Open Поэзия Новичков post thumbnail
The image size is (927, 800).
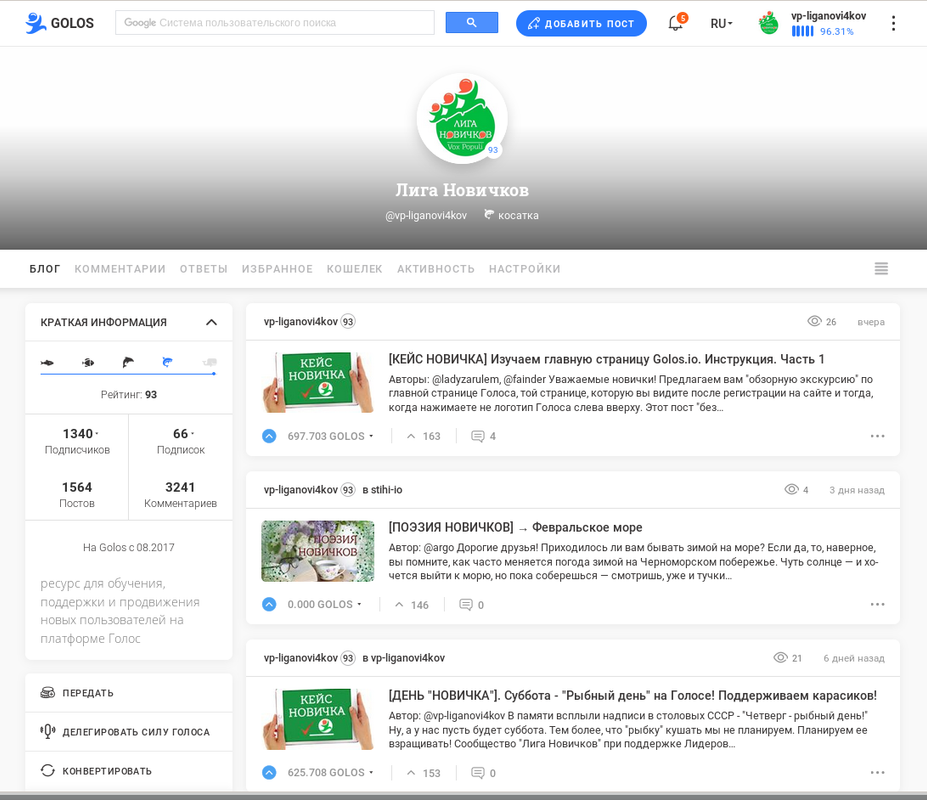318,550
